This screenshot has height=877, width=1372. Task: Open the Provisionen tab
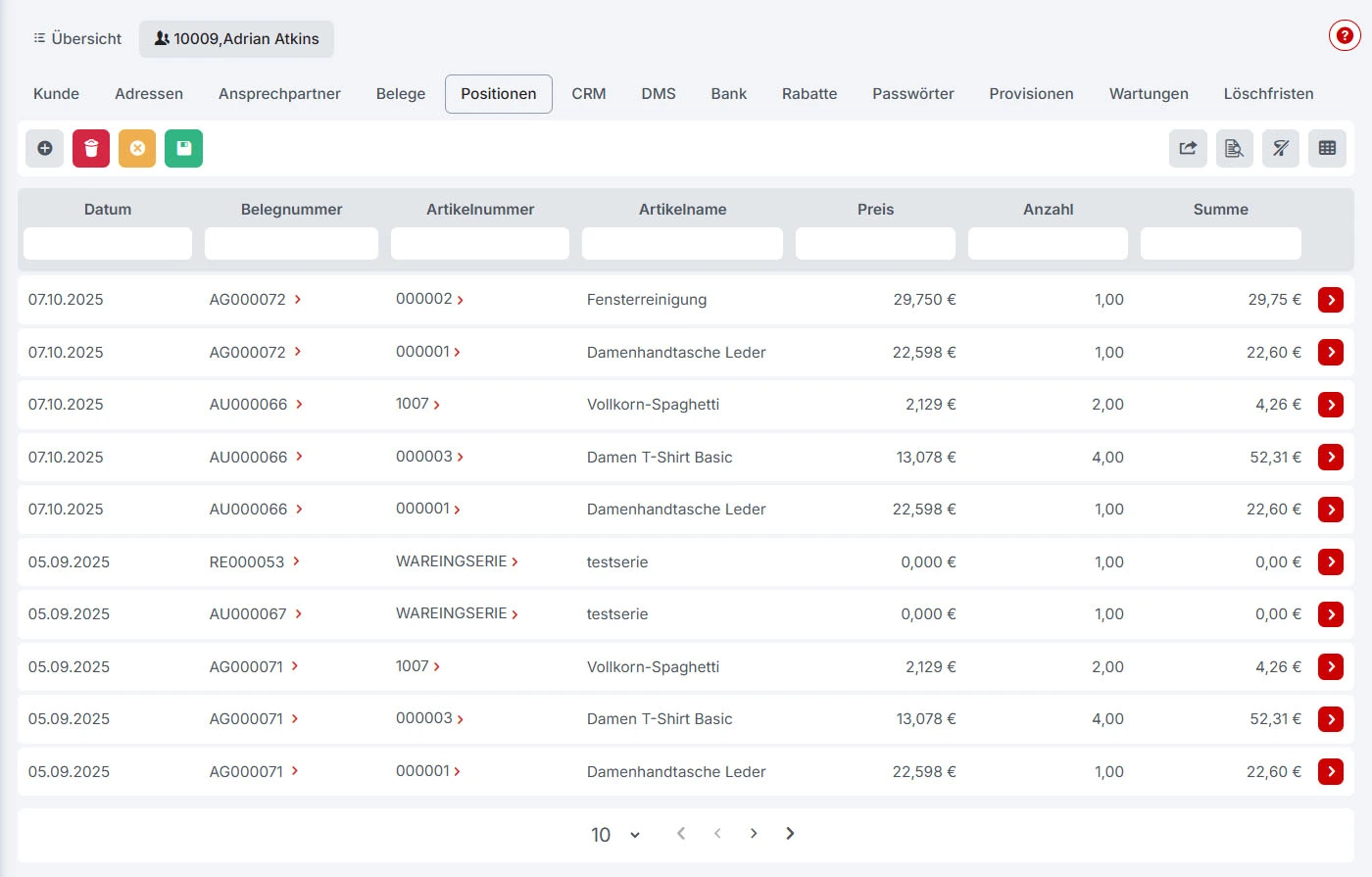click(1031, 94)
